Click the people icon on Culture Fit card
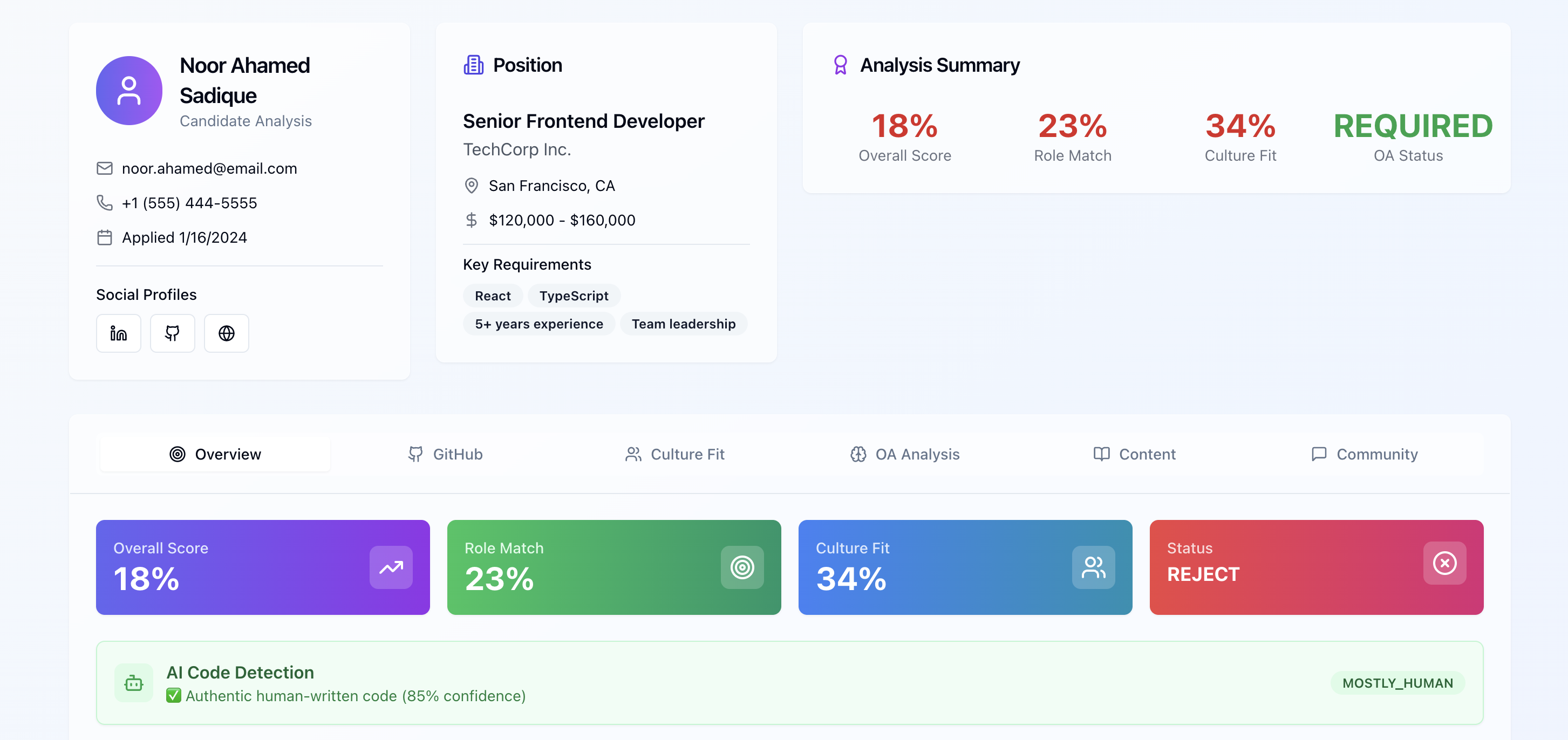The height and width of the screenshot is (740, 1568). pos(1093,567)
